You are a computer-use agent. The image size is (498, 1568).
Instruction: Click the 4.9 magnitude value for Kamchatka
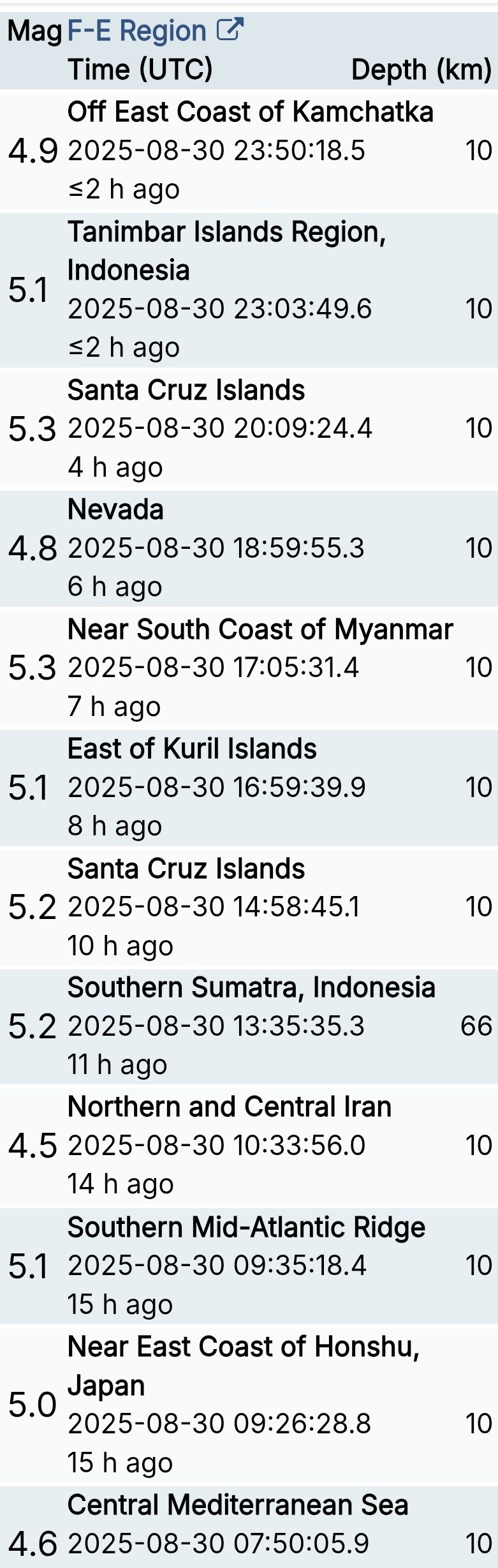(x=33, y=151)
